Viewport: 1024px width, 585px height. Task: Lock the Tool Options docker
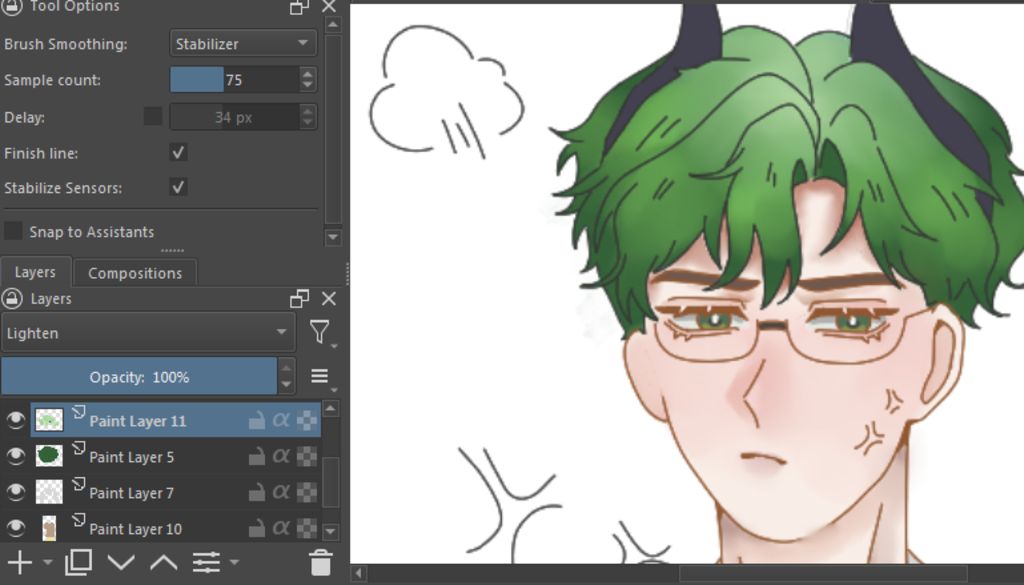12,7
